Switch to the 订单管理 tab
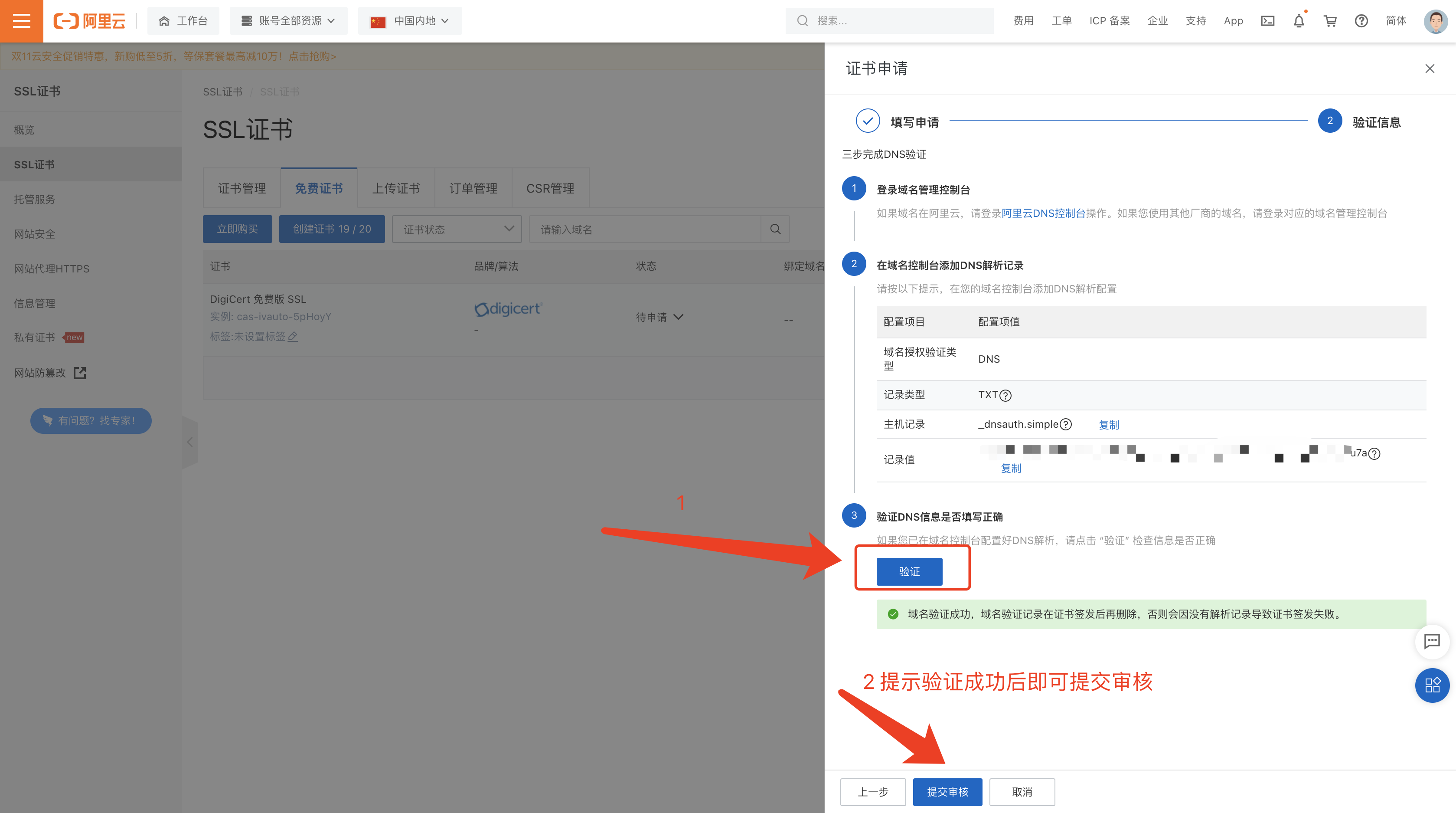This screenshot has height=813, width=1456. pos(473,188)
